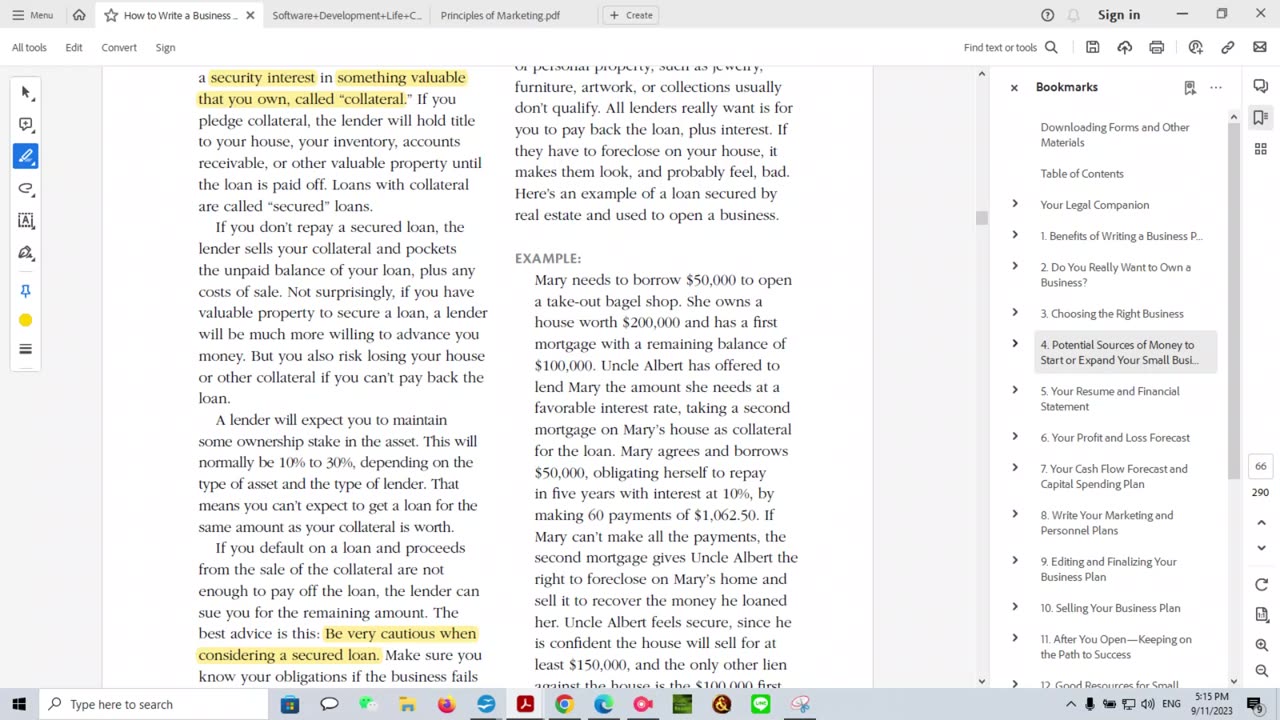Open the yellow highlight color picker

pos(26,320)
